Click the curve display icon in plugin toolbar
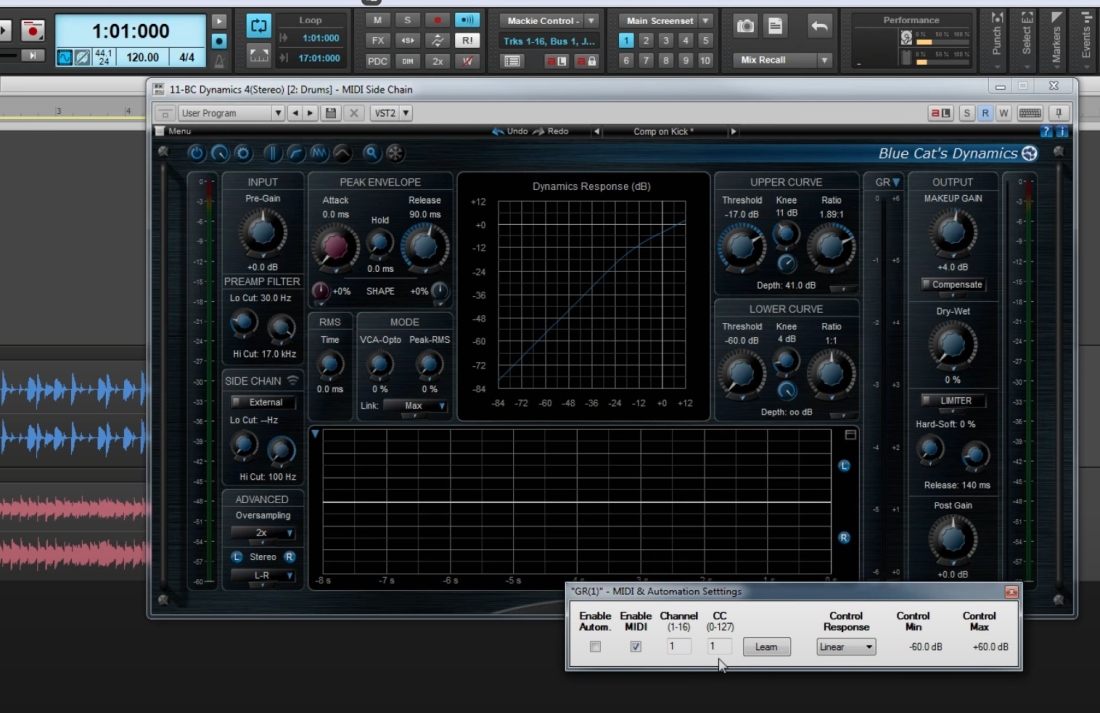This screenshot has height=713, width=1100. (x=295, y=153)
